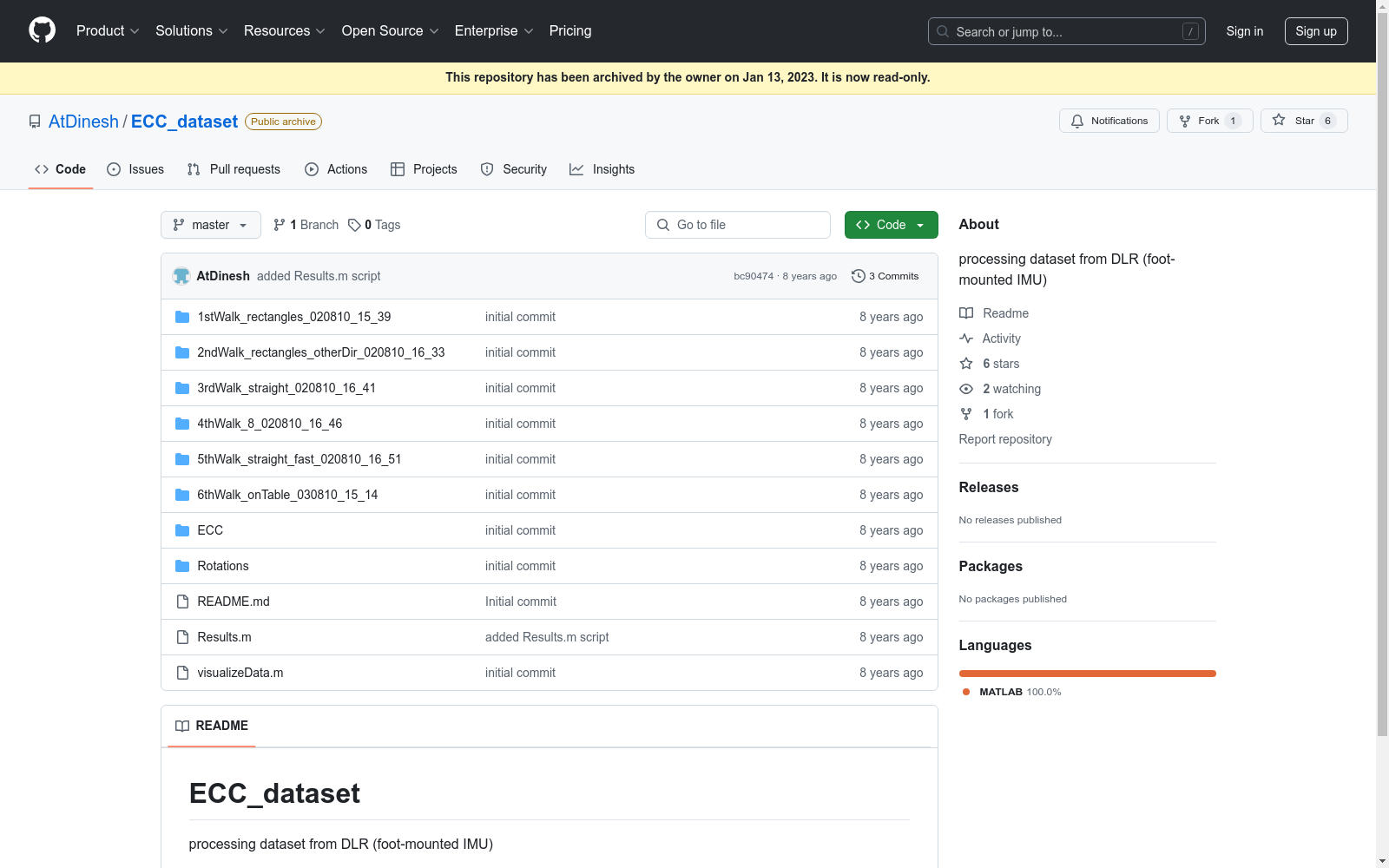Click the fork icon beside 1 fork
The image size is (1389, 868).
click(x=966, y=414)
